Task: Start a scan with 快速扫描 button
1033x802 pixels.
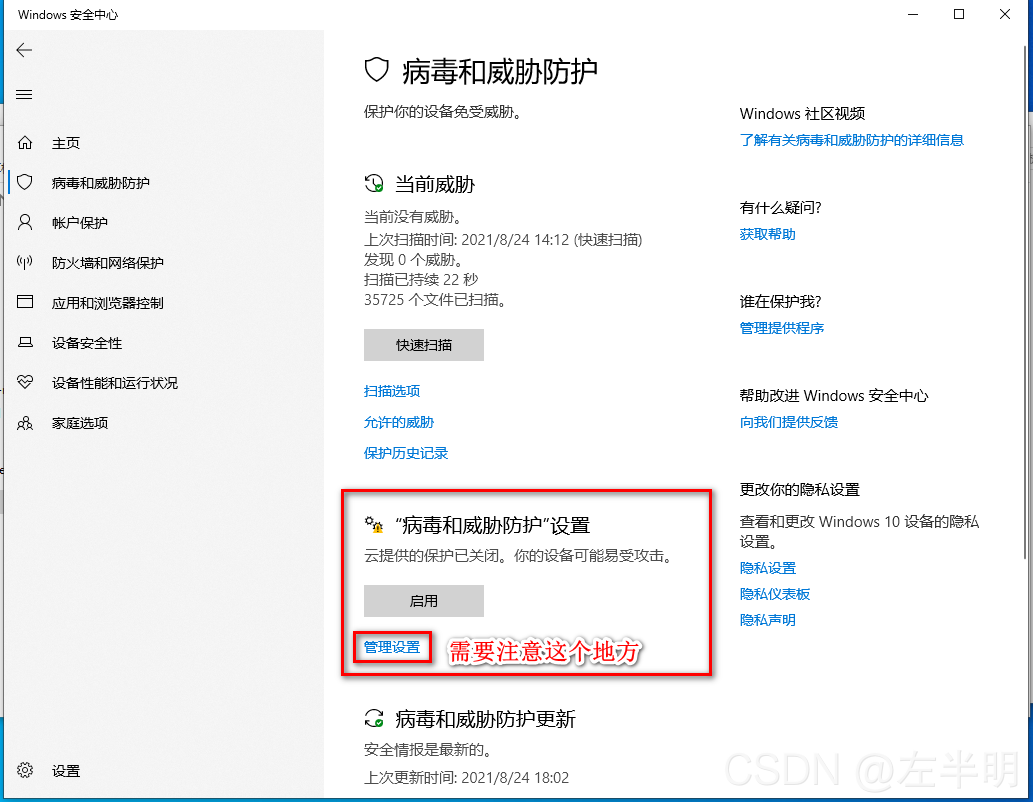Action: (424, 345)
